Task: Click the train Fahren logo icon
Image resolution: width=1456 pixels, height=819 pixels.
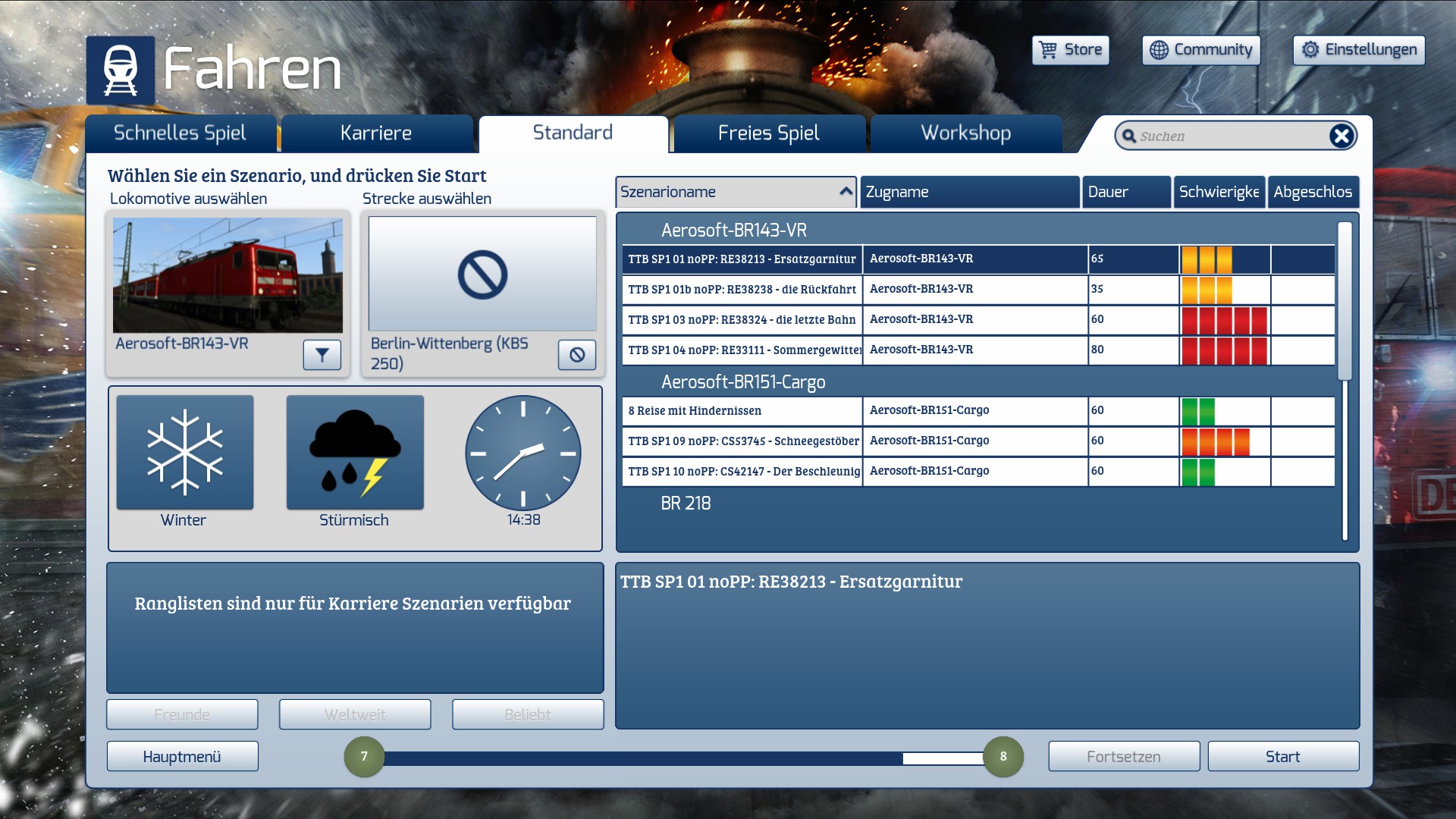Action: click(121, 71)
